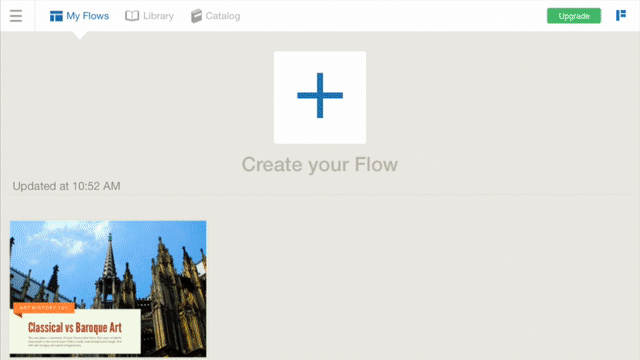
Task: Click the blue plus icon
Action: point(320,96)
